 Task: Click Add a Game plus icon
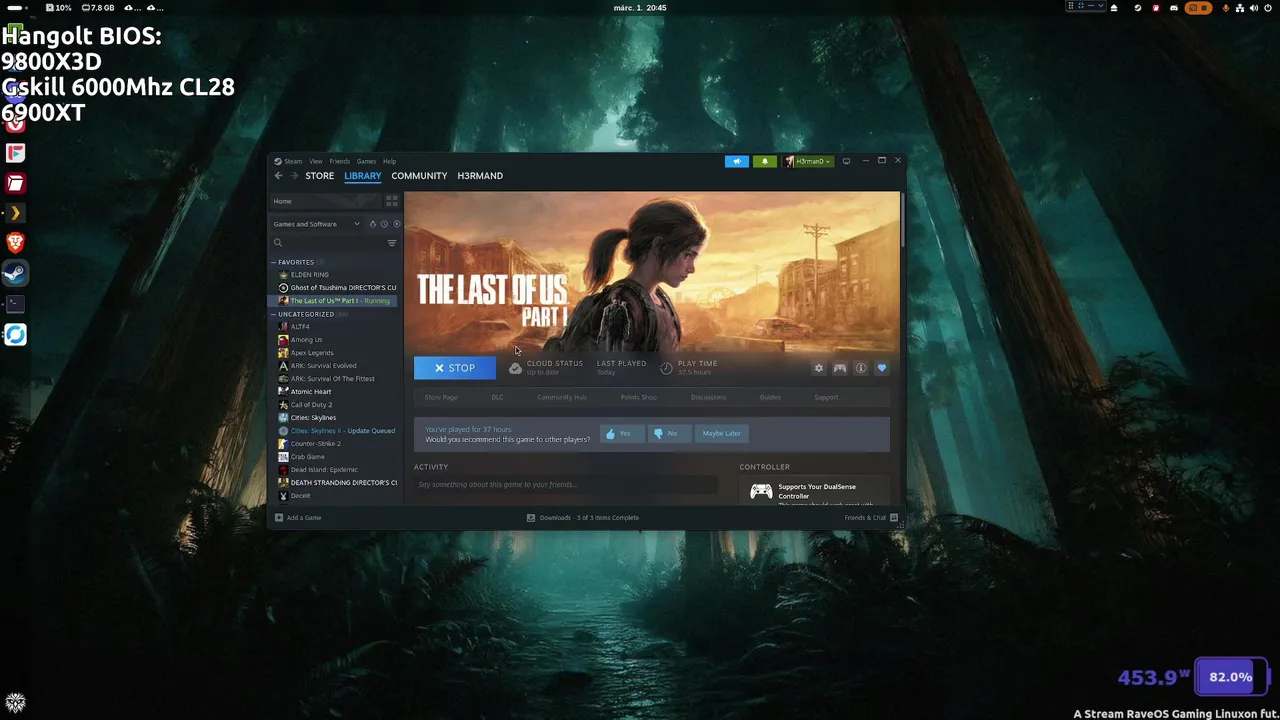click(x=279, y=518)
